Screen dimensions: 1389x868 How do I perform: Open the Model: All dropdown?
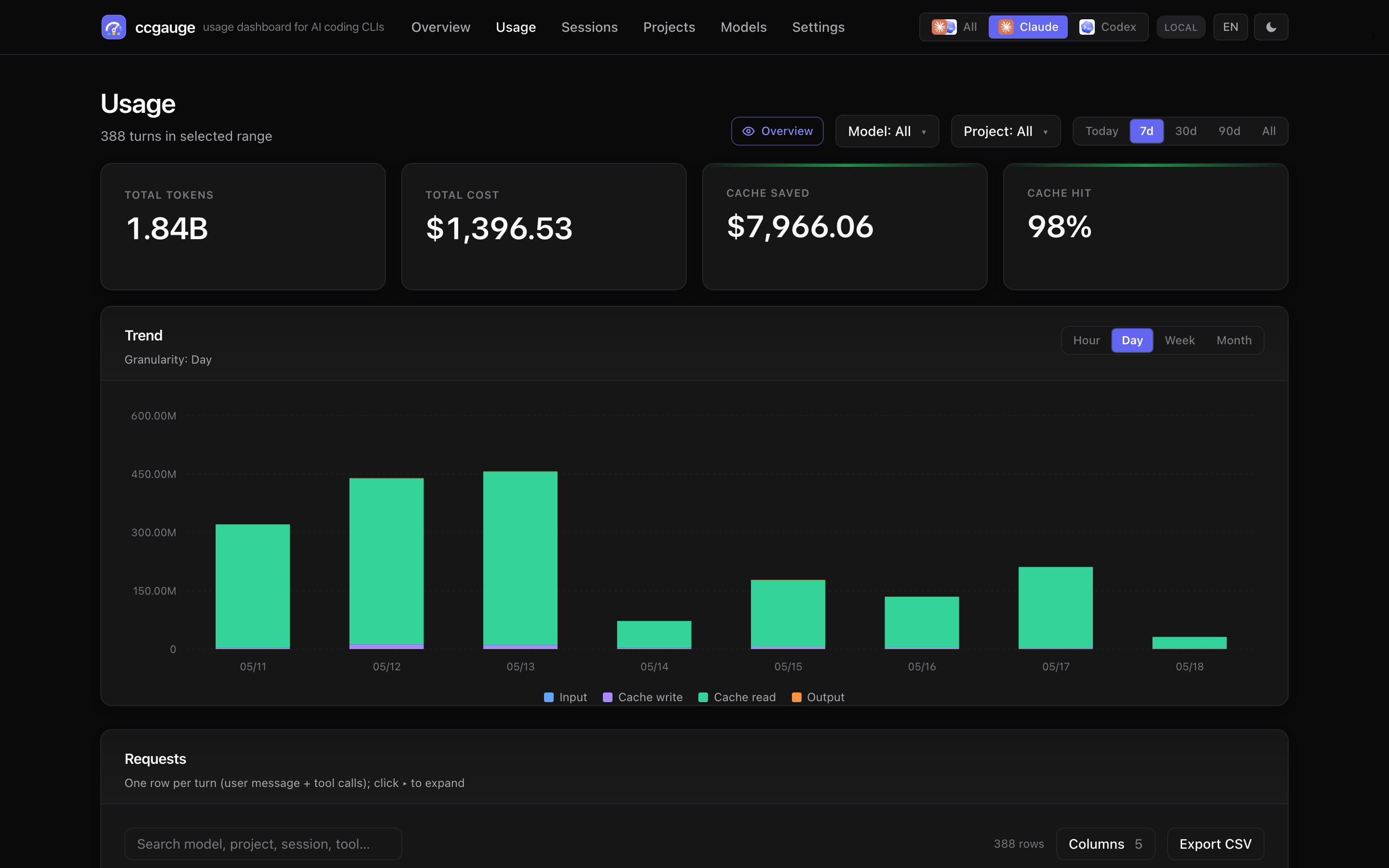tap(887, 132)
